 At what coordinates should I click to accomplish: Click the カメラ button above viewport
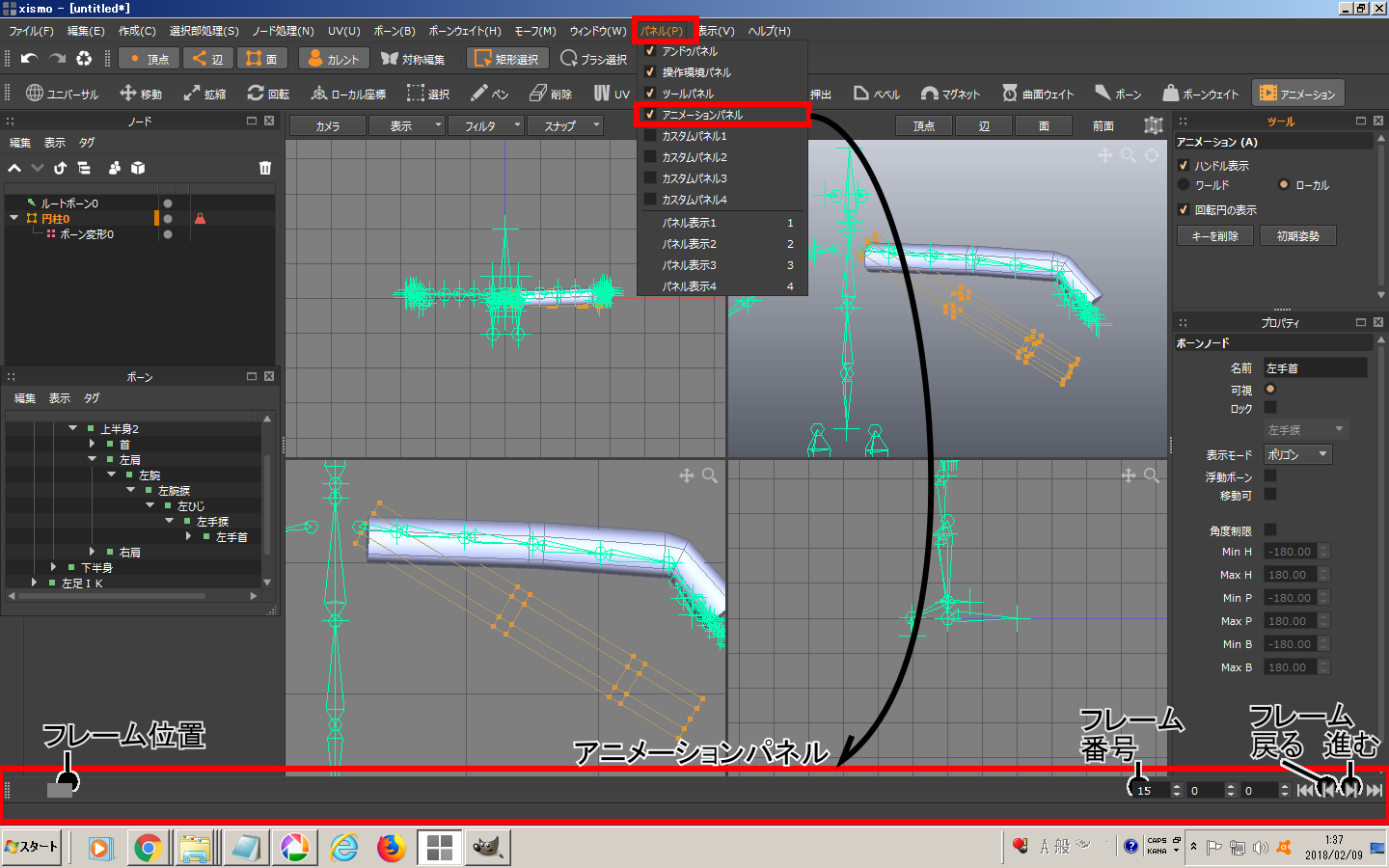328,126
